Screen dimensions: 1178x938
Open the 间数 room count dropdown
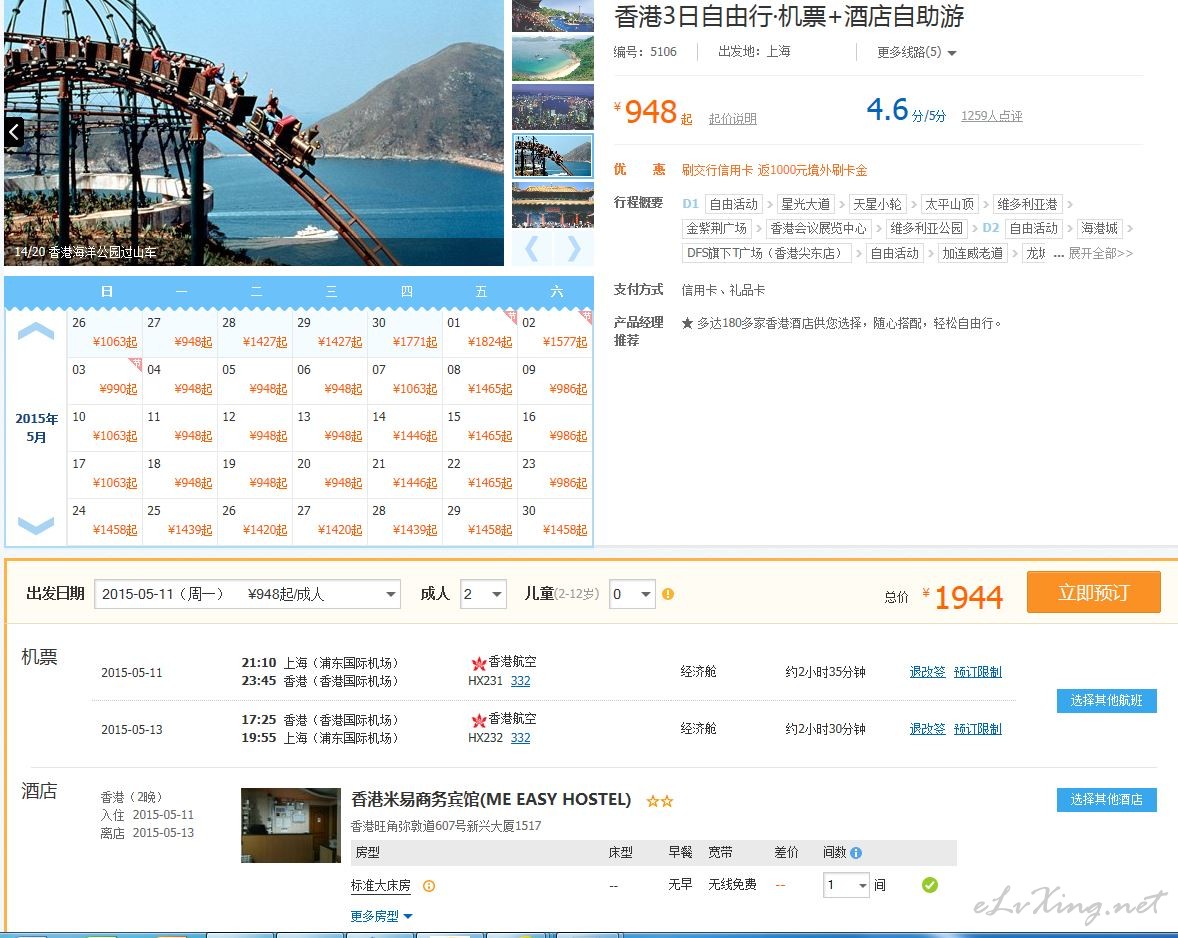click(847, 885)
